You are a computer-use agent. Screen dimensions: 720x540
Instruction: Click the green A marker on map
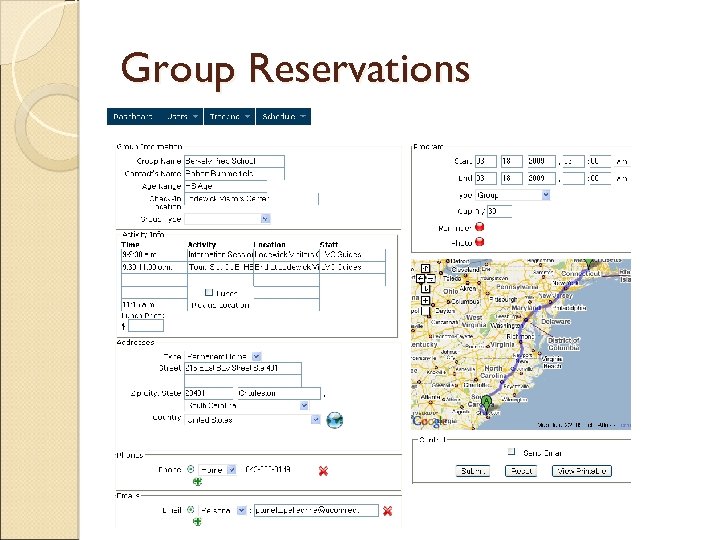tap(486, 404)
